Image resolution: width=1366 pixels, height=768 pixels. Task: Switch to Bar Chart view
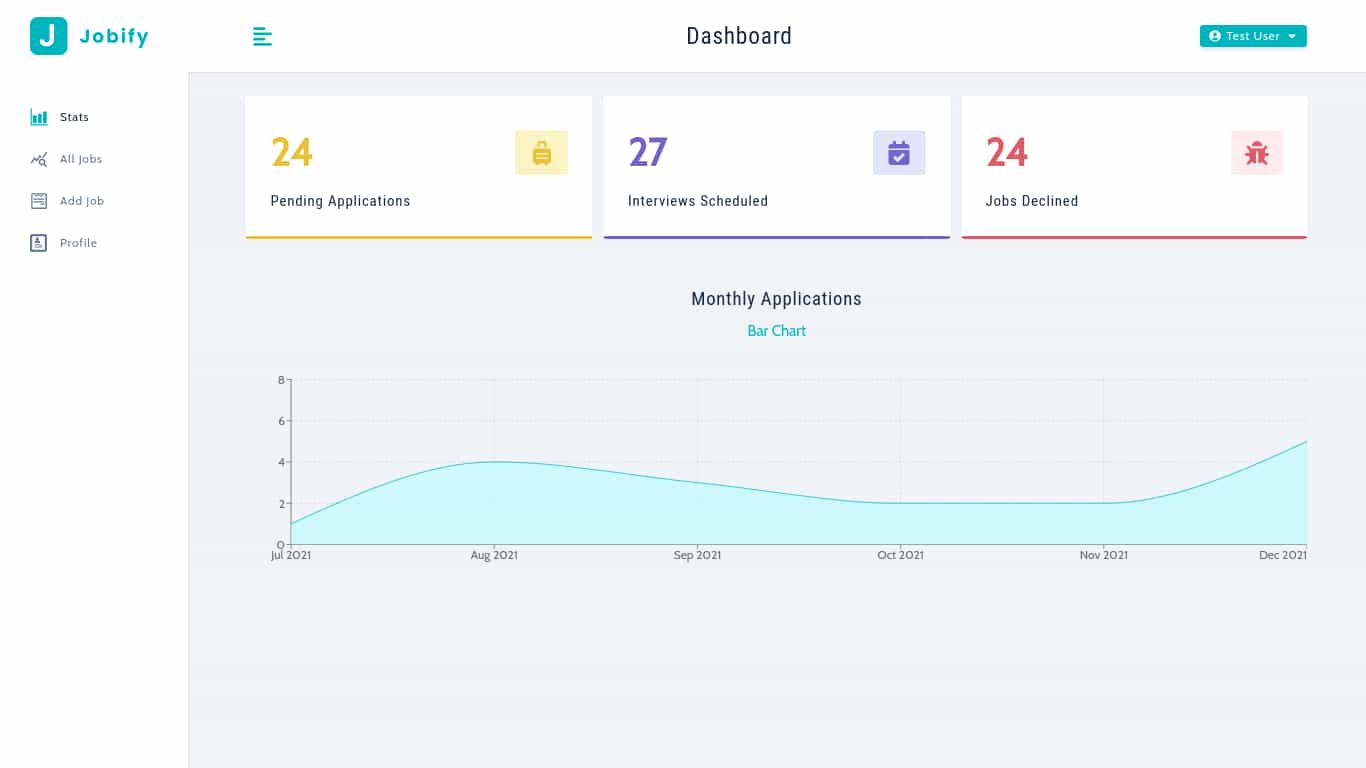[x=776, y=331]
